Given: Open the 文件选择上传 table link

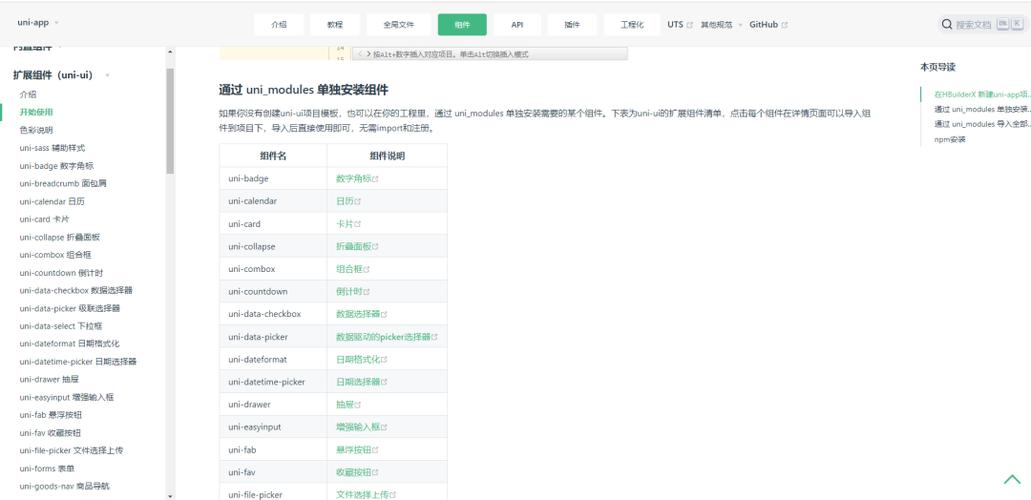Looking at the screenshot, I should coord(366,494).
